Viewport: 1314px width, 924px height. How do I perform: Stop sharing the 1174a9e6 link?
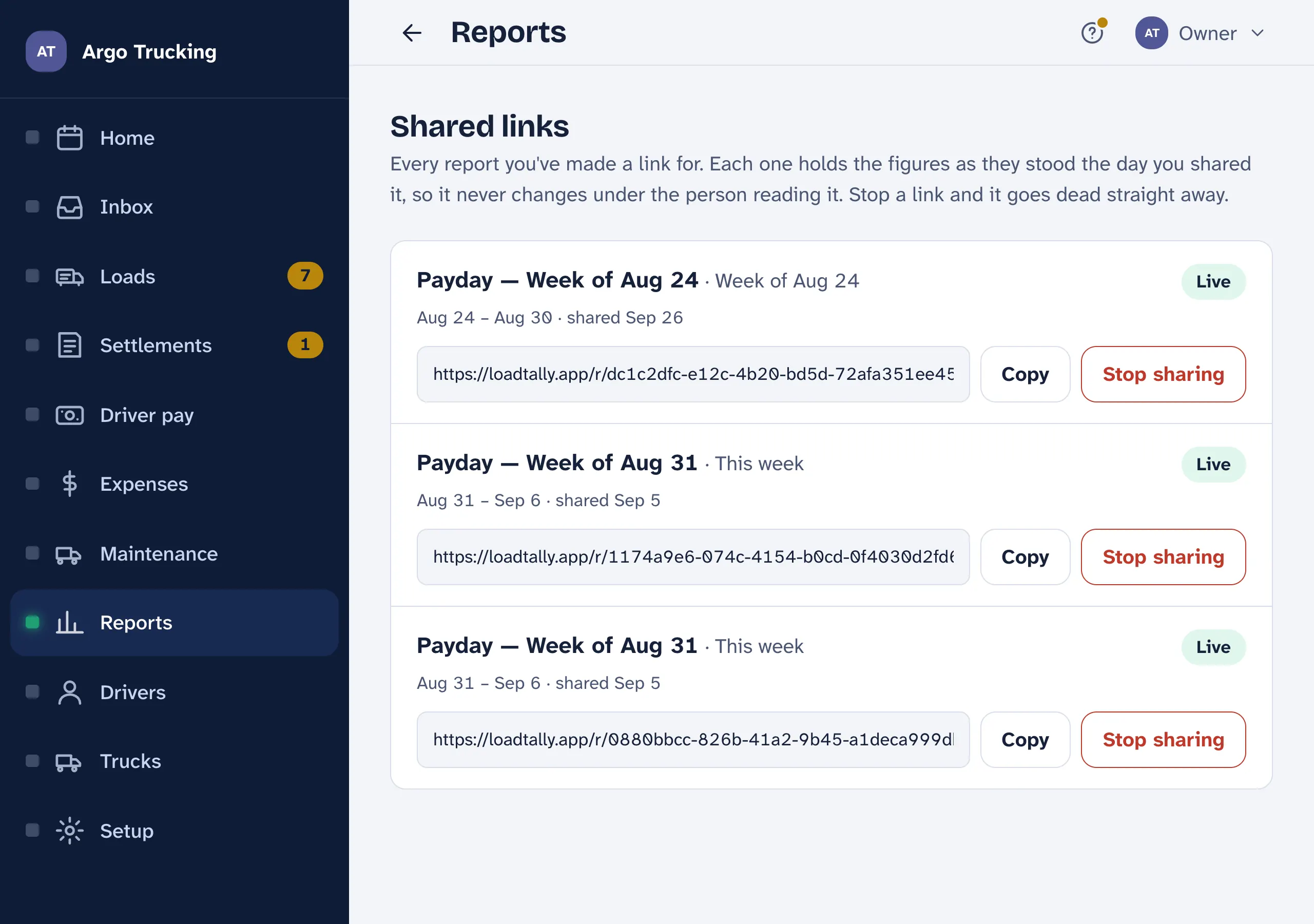pyautogui.click(x=1163, y=557)
